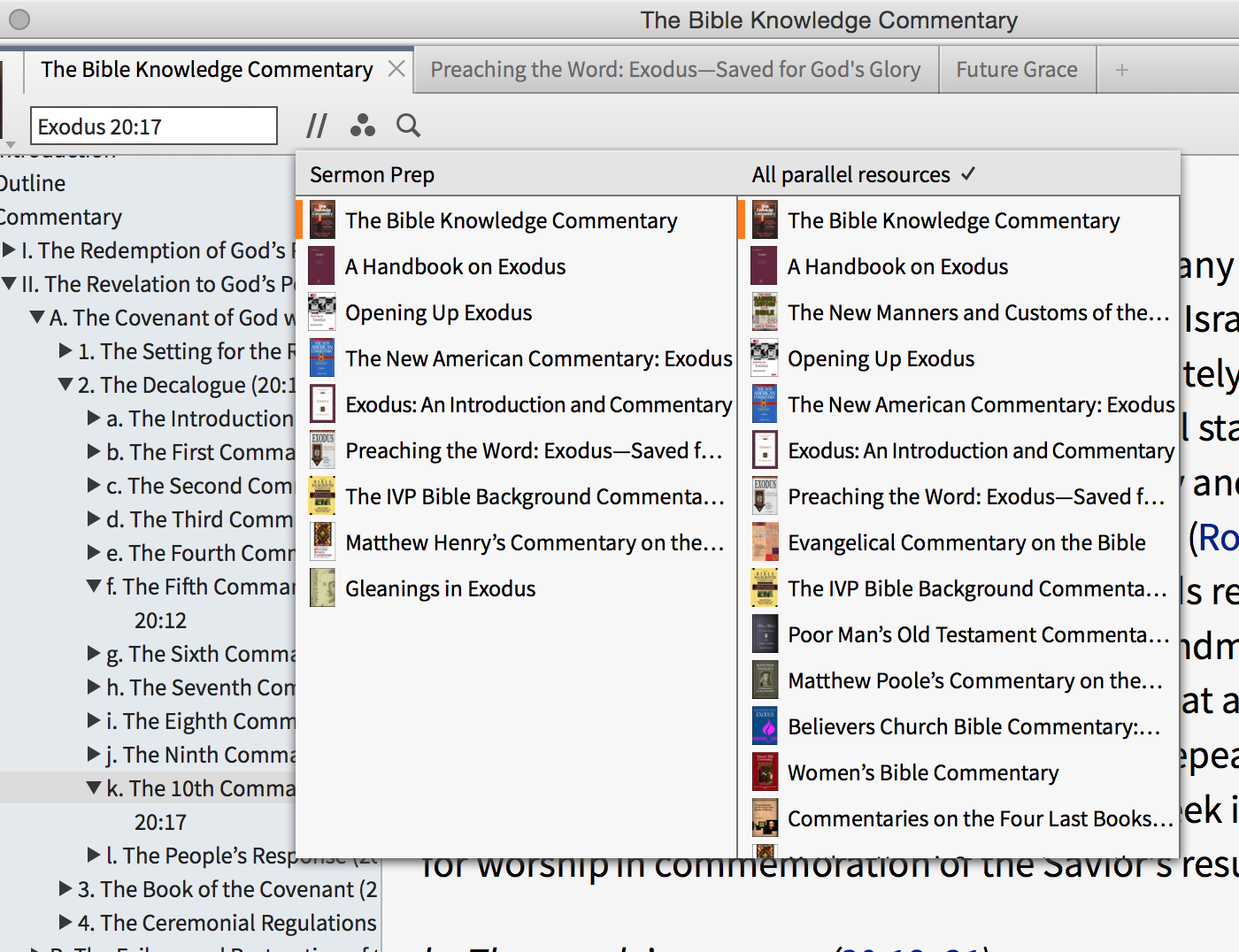Viewport: 1239px width, 952px height.
Task: Collapse A. The Covenant of God node
Action: [x=37, y=318]
